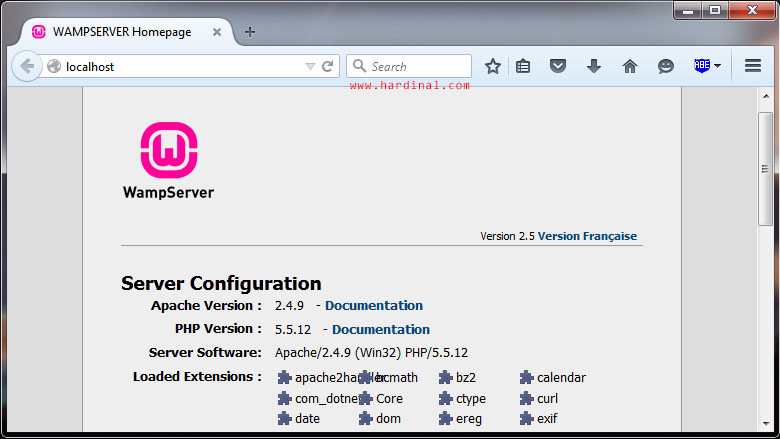Click the PHP version value '5.5.12'

(292, 330)
